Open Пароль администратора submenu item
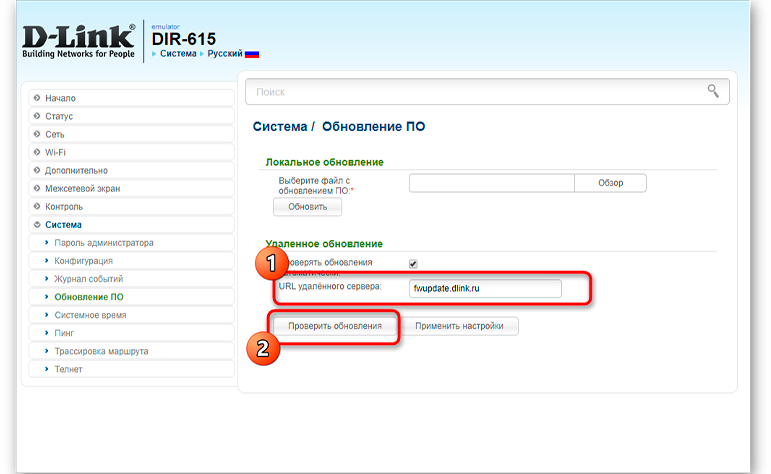The image size is (771, 474). [131, 243]
